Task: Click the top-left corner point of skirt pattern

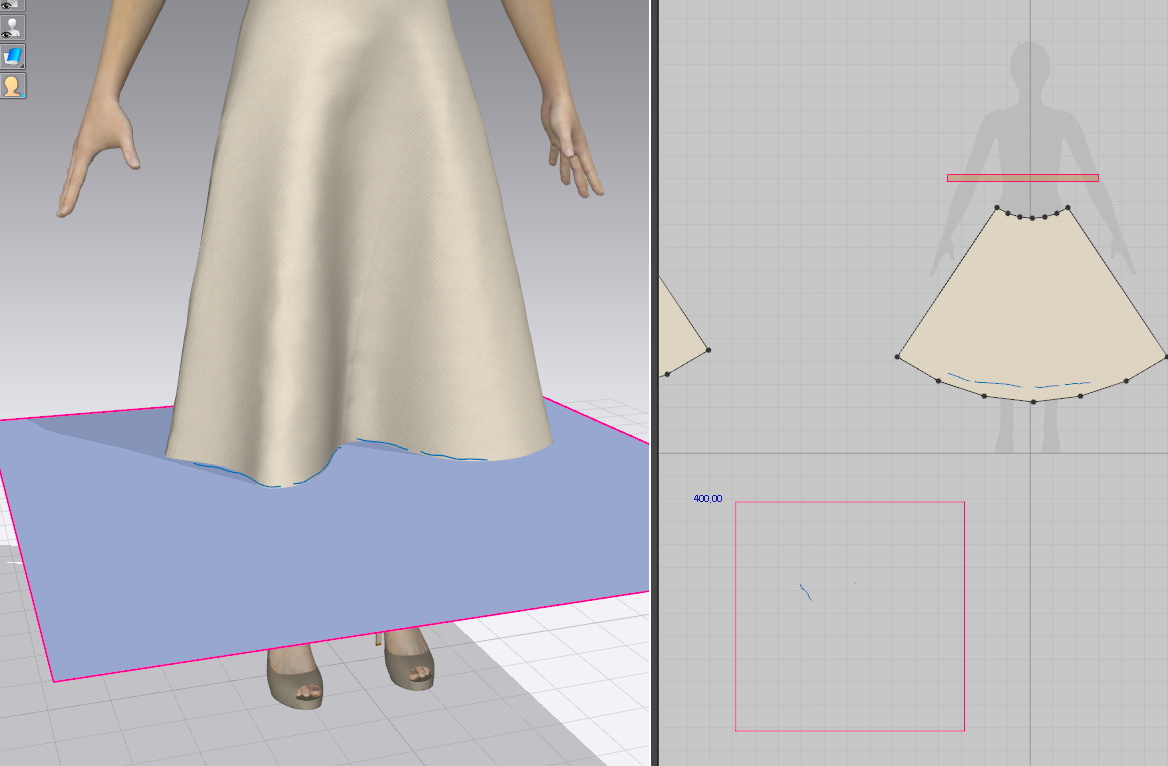Action: click(997, 208)
